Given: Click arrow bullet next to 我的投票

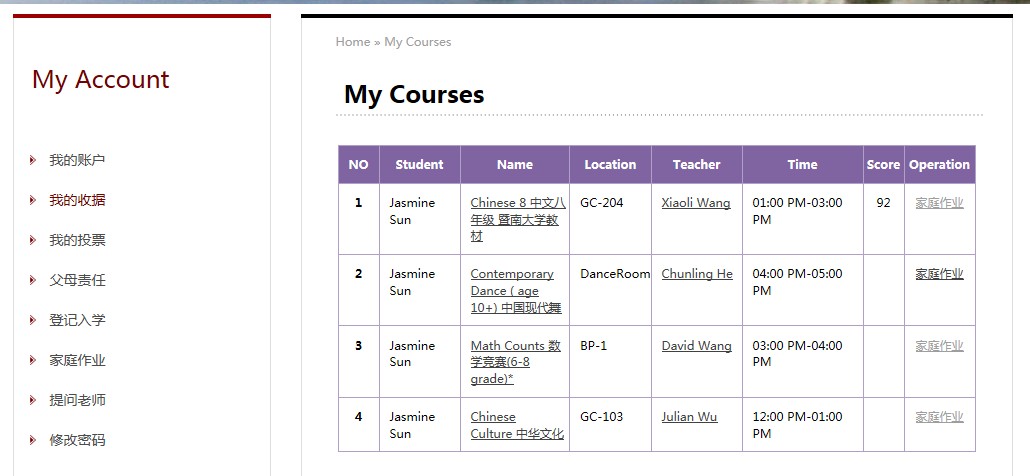Looking at the screenshot, I should [33, 240].
